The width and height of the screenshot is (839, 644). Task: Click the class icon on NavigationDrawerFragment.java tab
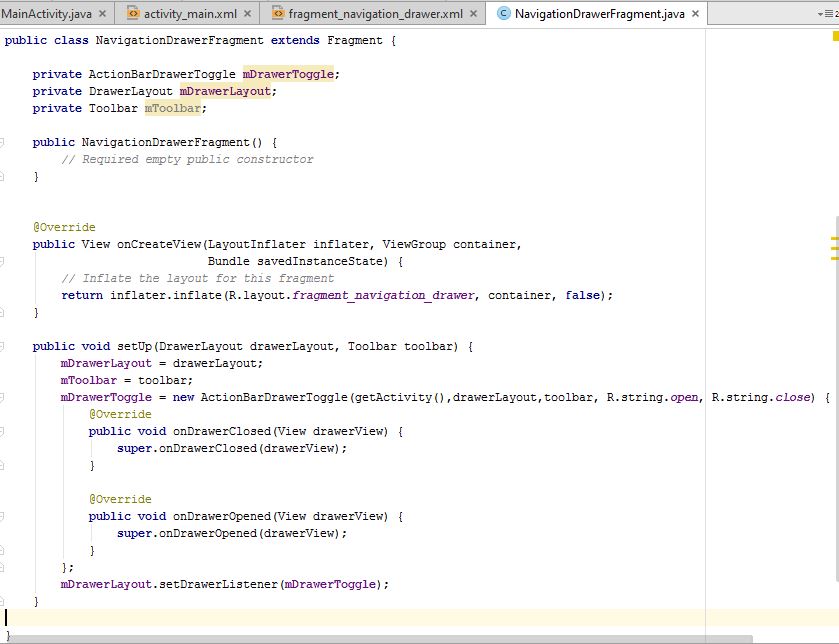pos(503,14)
